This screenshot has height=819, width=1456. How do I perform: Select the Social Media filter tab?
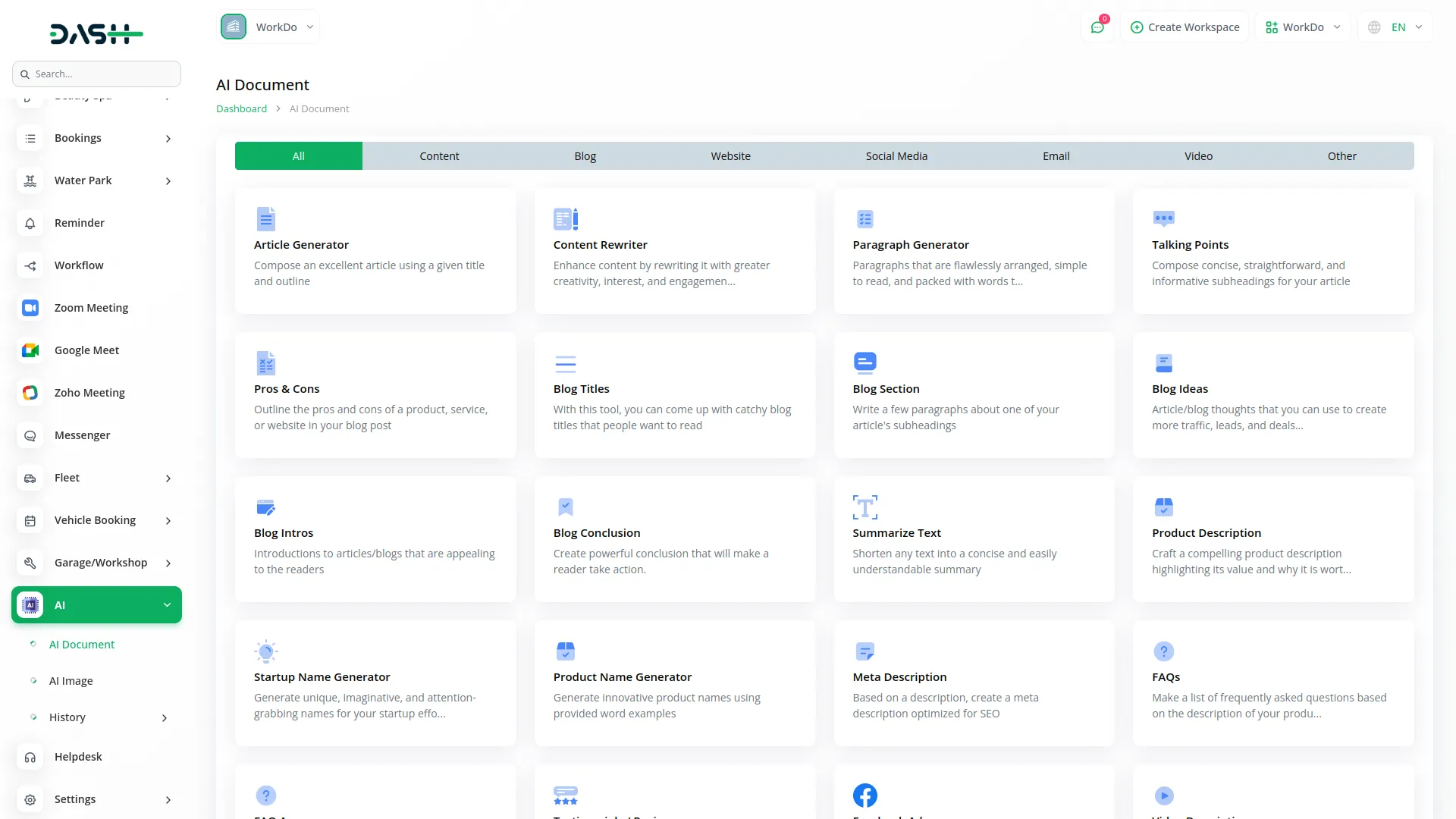tap(896, 155)
